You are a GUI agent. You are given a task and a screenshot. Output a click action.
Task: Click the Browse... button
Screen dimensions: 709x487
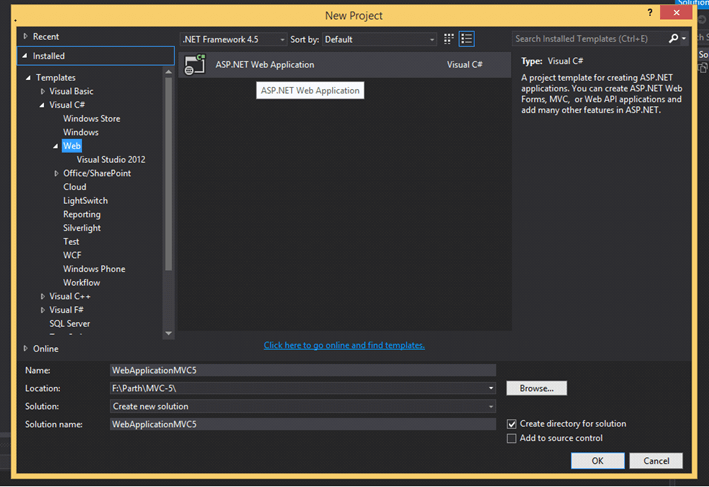pos(536,388)
